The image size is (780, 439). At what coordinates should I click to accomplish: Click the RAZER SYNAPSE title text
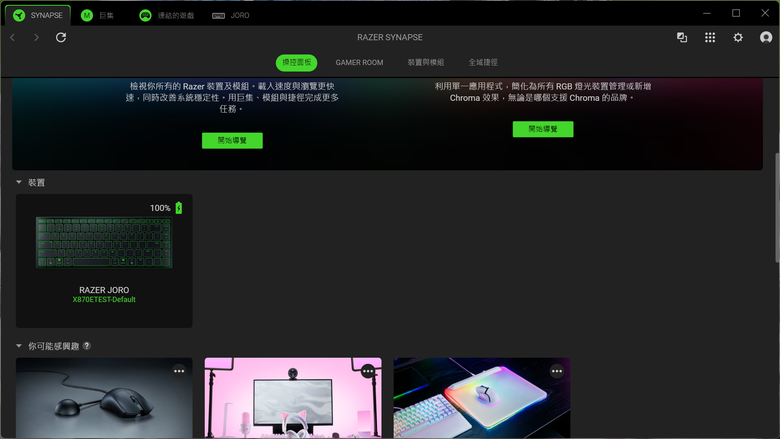pyautogui.click(x=390, y=37)
